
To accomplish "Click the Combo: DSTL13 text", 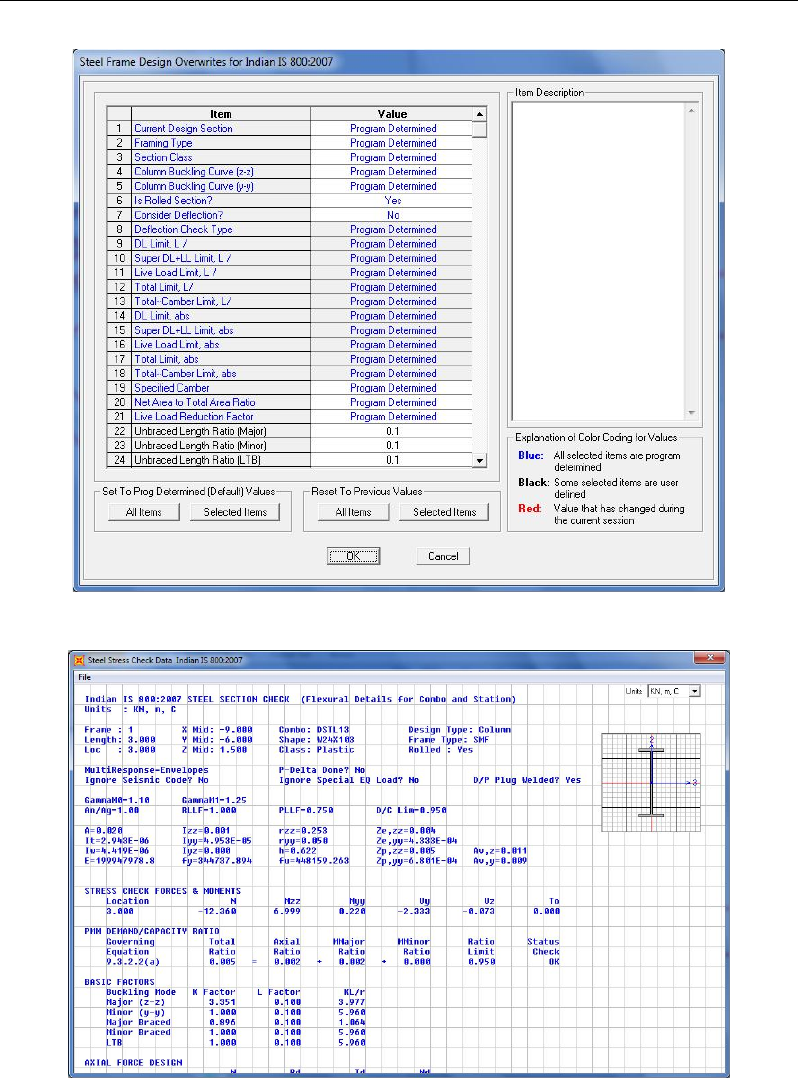I will (x=313, y=730).
